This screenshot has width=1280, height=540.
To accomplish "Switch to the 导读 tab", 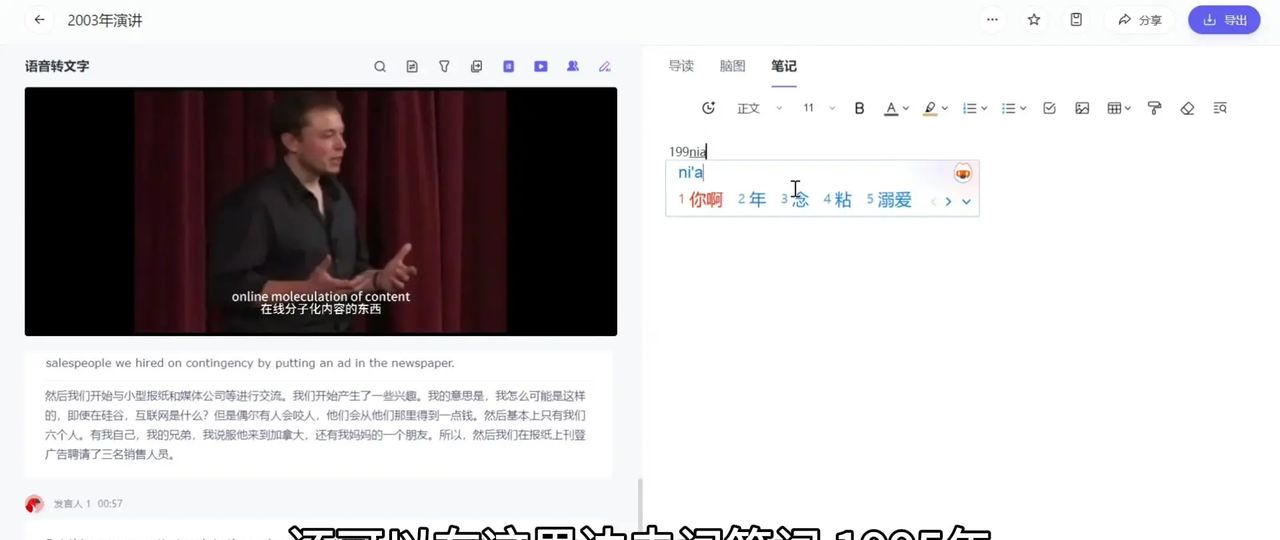I will click(x=681, y=66).
